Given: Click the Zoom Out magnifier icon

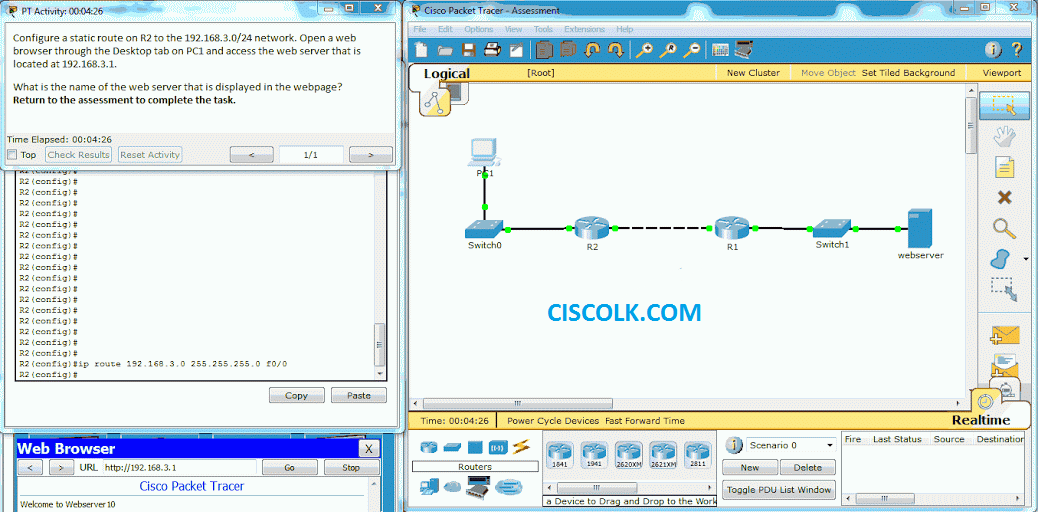Looking at the screenshot, I should pos(692,50).
